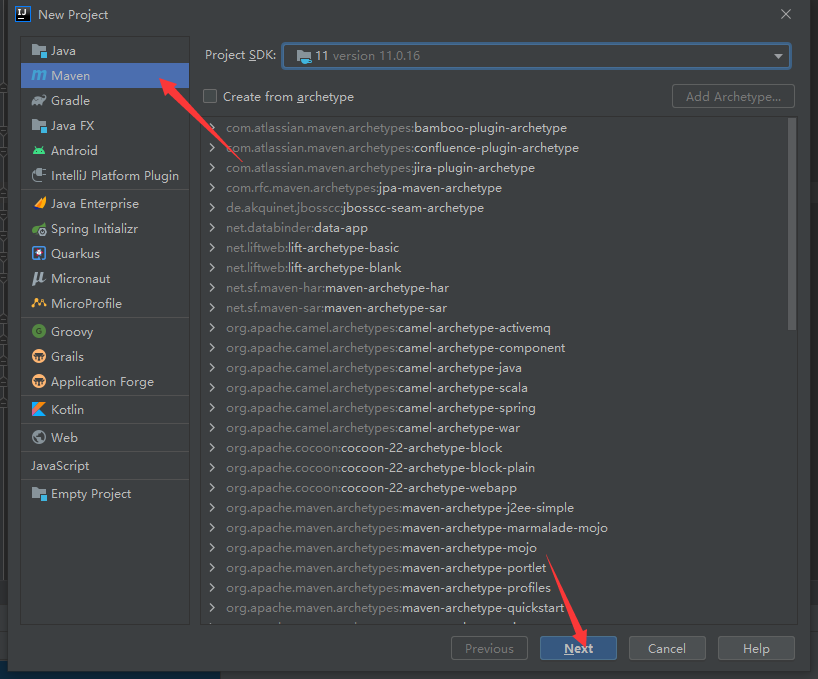Screen dimensions: 818x679
Task: Click the Groovy green circle icon
Action: click(39, 331)
